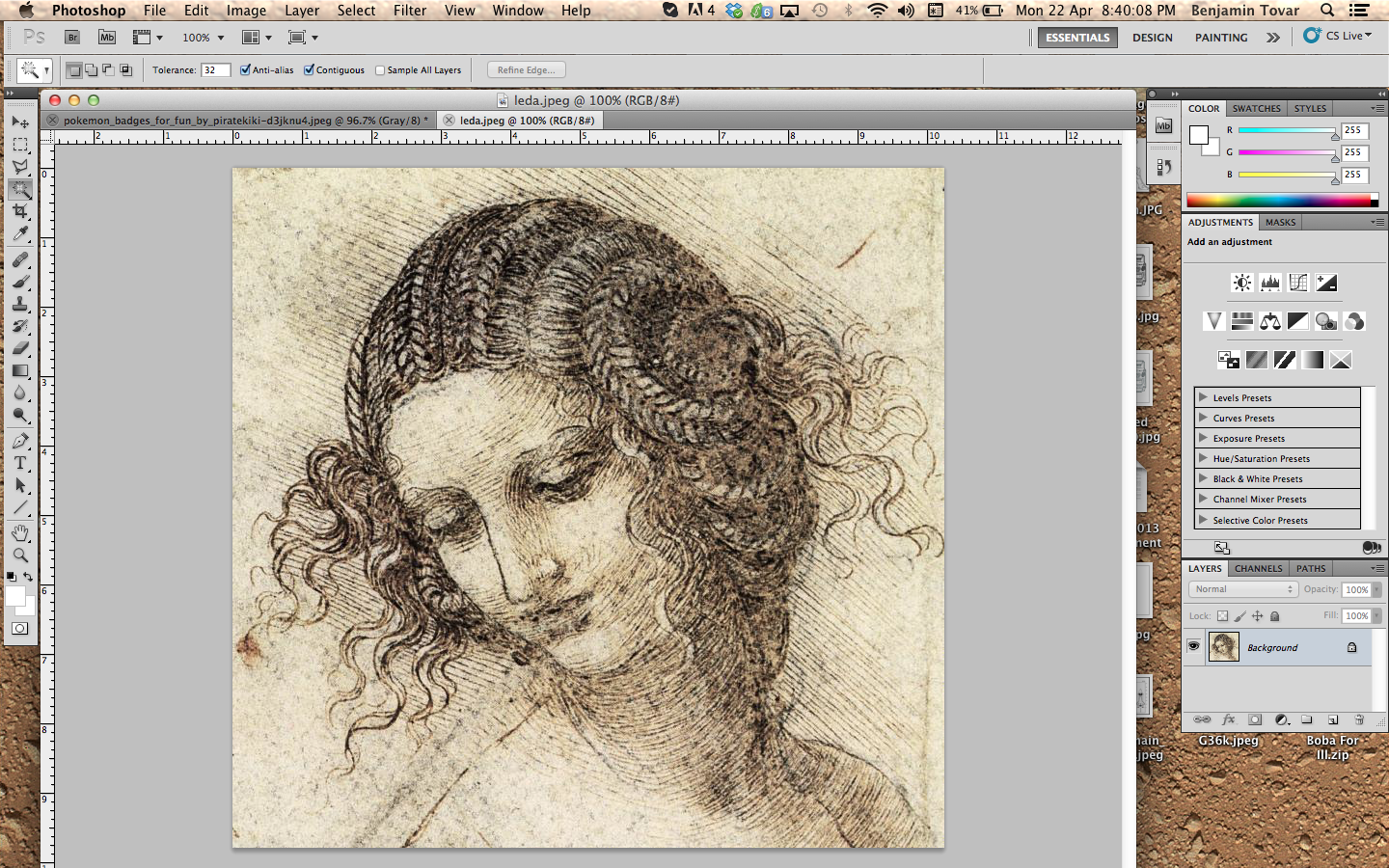The width and height of the screenshot is (1389, 868).
Task: Select the Eraser tool
Action: click(x=20, y=348)
